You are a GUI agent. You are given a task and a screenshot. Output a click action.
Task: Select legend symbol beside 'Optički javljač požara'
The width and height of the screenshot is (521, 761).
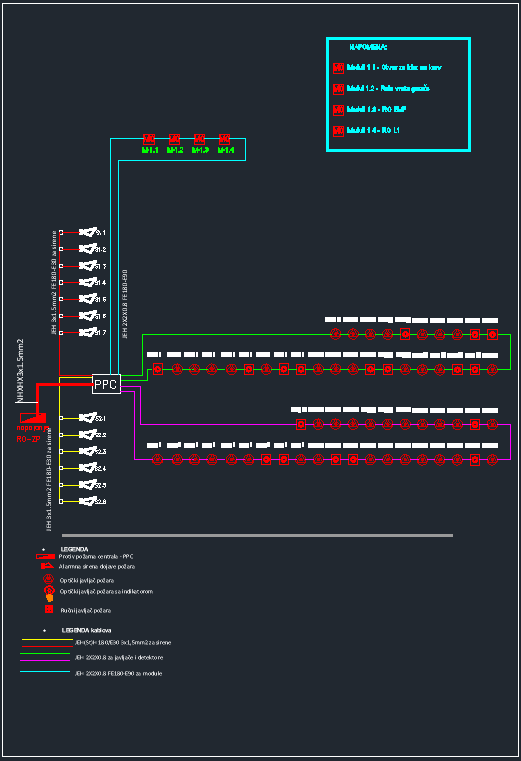(48, 579)
